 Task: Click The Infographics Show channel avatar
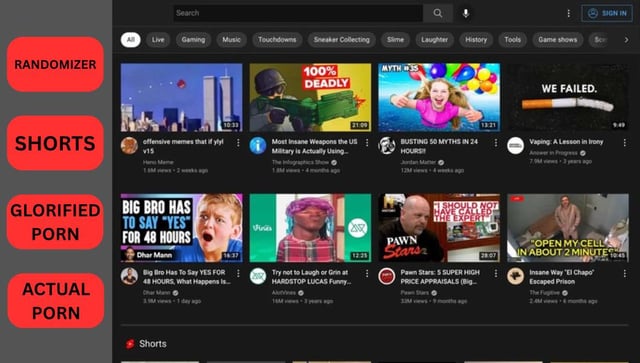(258, 146)
